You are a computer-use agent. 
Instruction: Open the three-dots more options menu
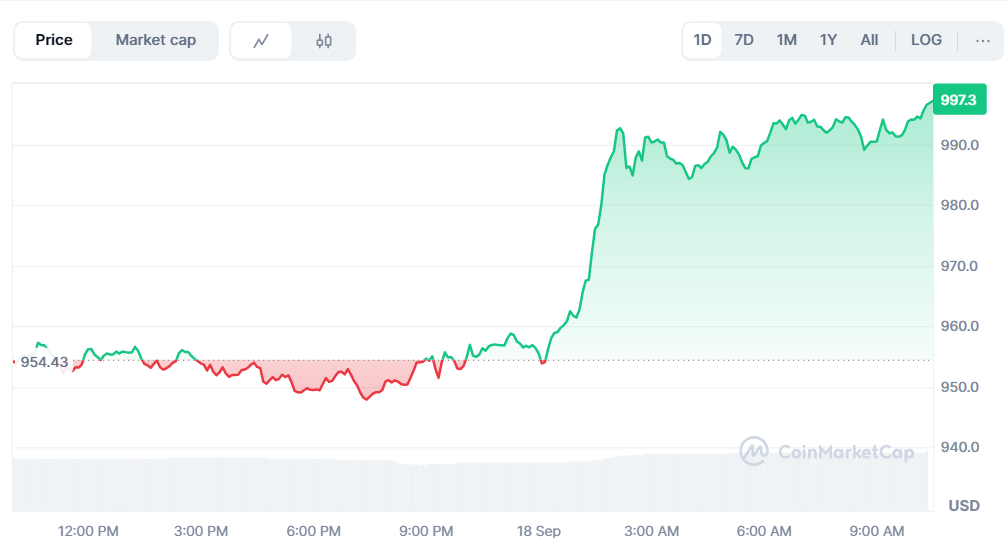(982, 40)
